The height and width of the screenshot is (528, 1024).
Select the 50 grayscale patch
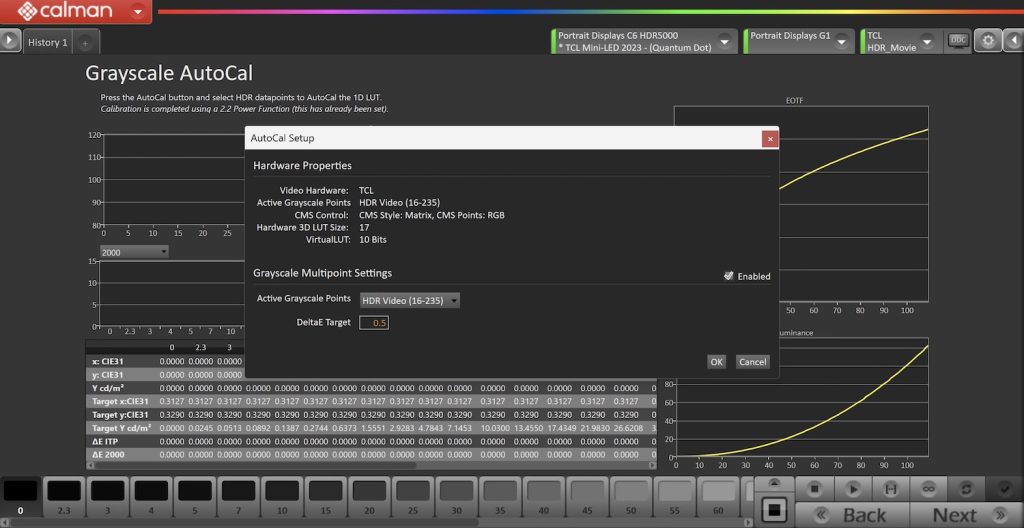pos(631,497)
